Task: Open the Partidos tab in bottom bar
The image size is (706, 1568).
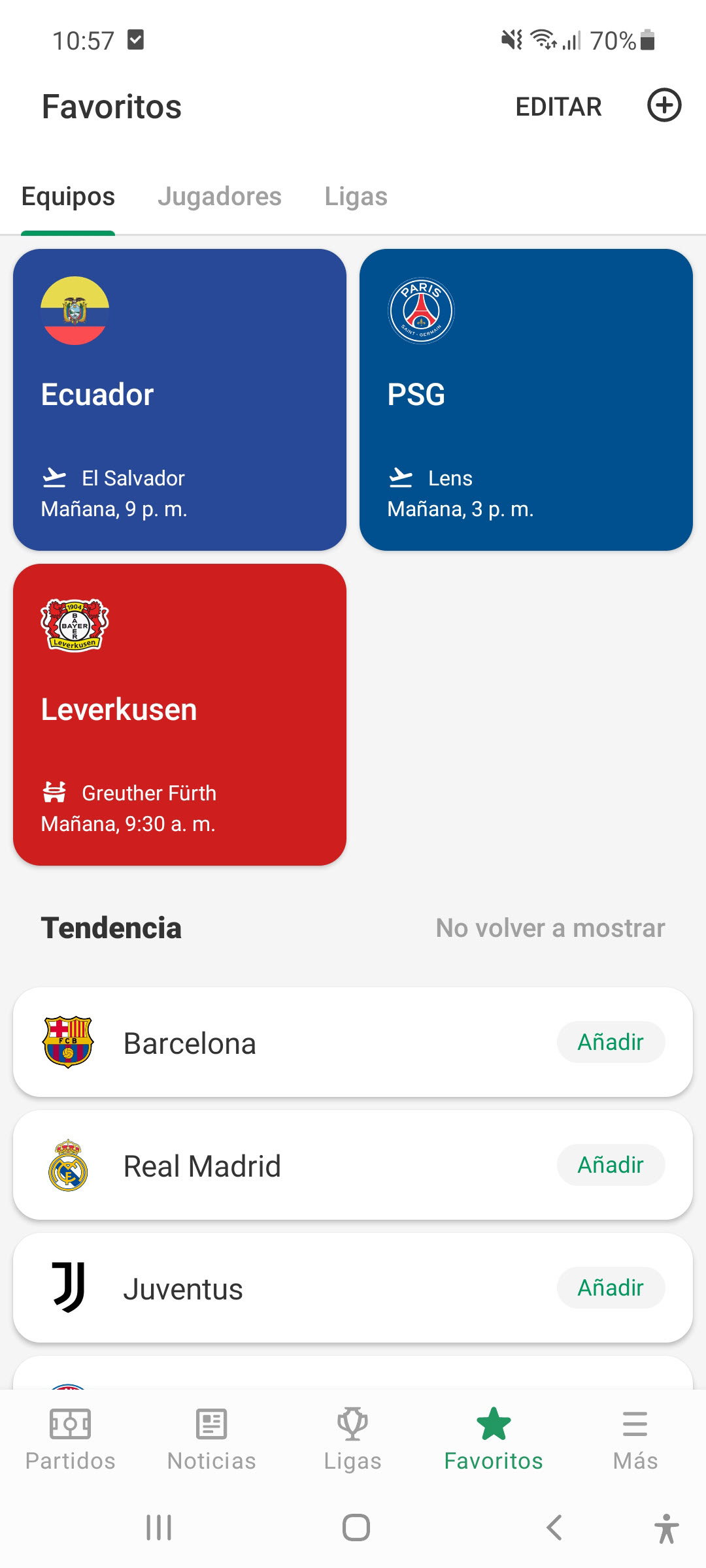Action: pyautogui.click(x=70, y=1437)
